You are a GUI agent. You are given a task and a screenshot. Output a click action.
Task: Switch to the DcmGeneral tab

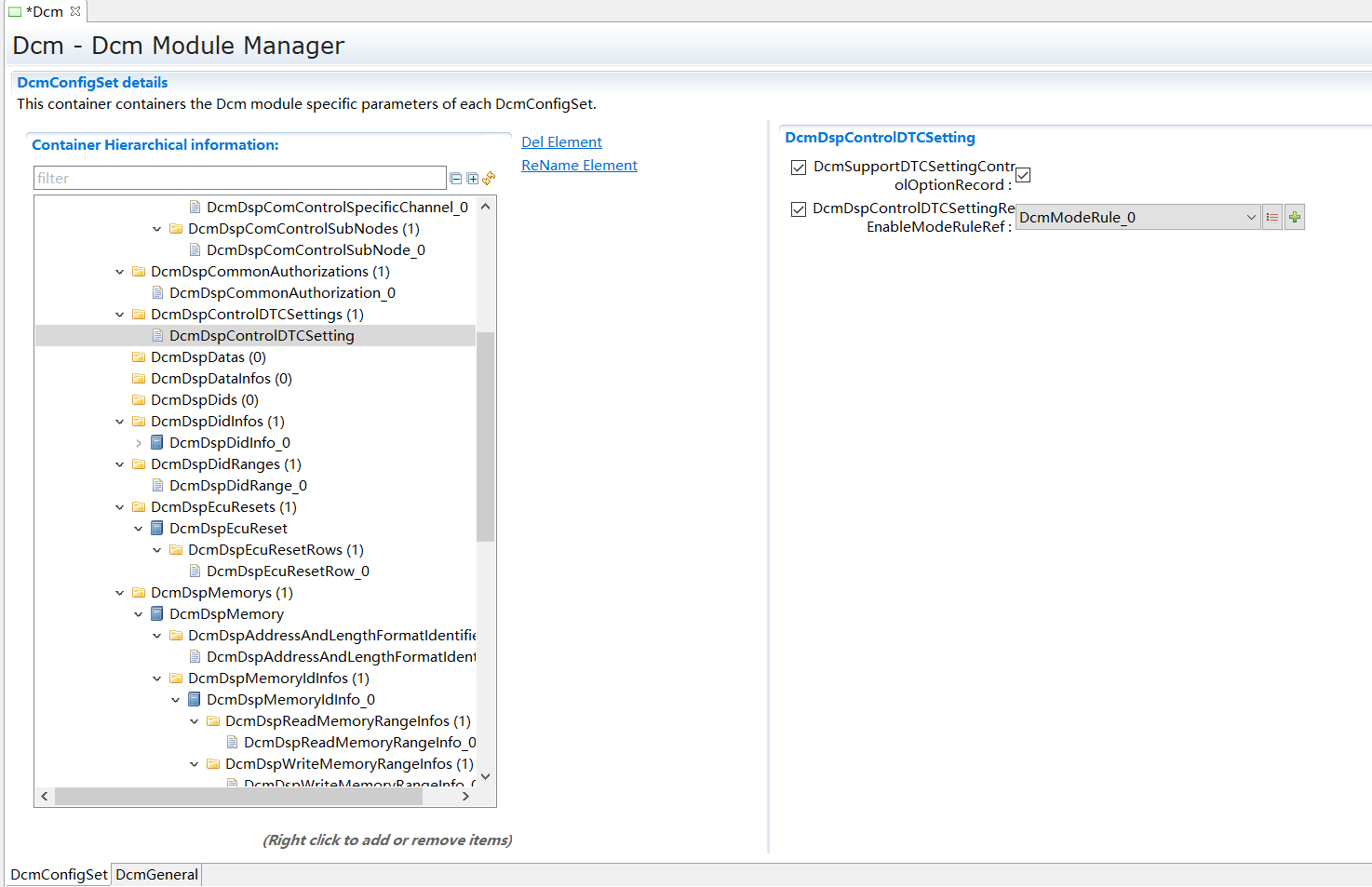(156, 874)
